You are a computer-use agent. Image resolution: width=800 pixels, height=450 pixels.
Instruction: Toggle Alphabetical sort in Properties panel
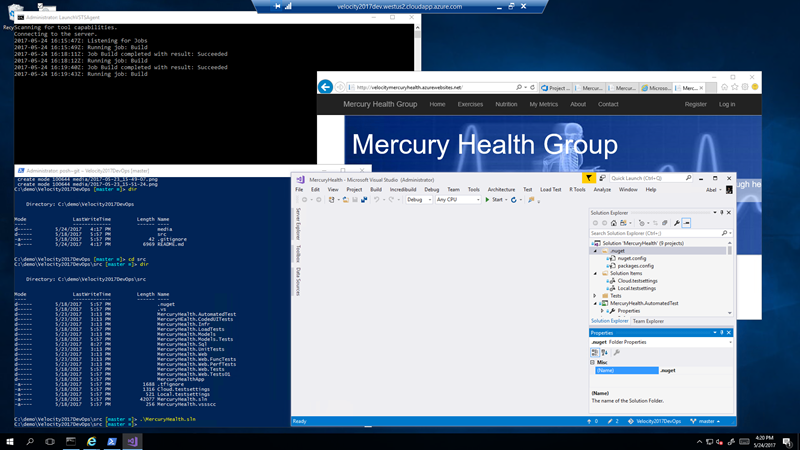point(605,353)
